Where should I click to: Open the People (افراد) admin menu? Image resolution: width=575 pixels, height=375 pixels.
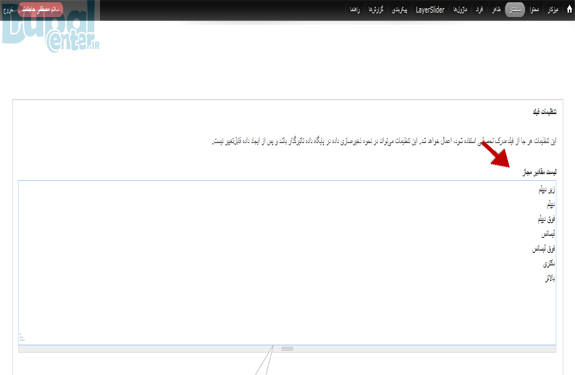[x=479, y=10]
